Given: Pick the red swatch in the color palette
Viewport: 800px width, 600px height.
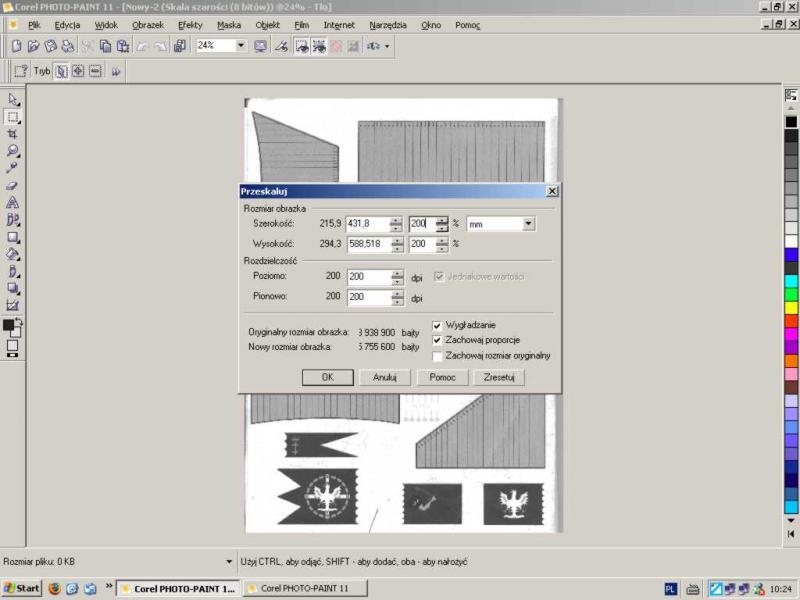Looking at the screenshot, I should [x=791, y=321].
